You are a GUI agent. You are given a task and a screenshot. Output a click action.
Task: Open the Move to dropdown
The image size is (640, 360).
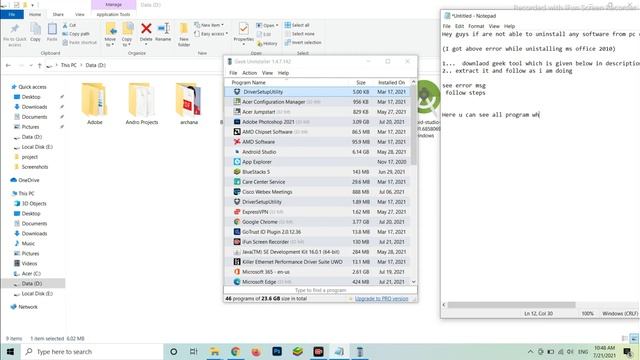click(x=110, y=42)
